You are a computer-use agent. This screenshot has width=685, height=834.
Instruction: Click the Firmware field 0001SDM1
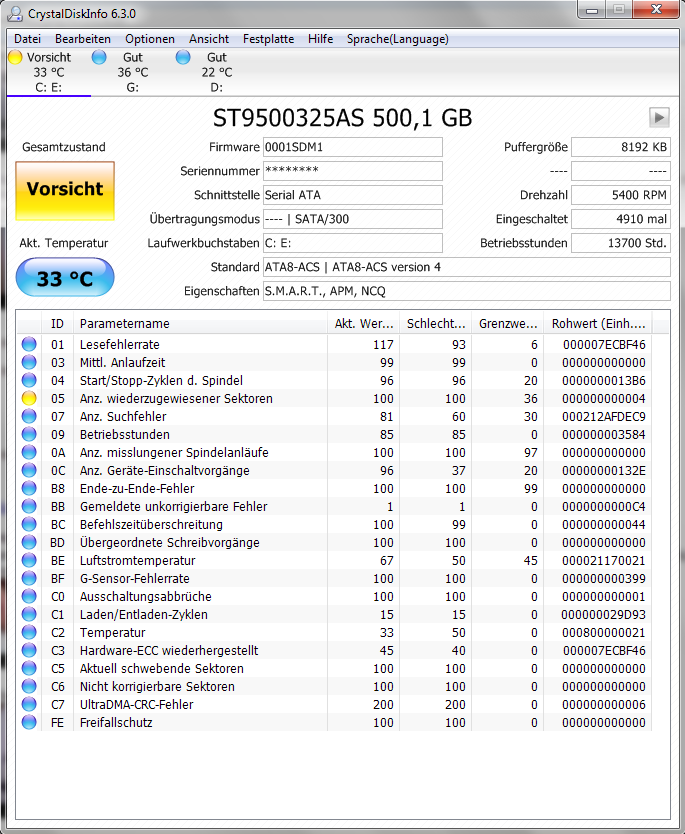click(x=353, y=147)
